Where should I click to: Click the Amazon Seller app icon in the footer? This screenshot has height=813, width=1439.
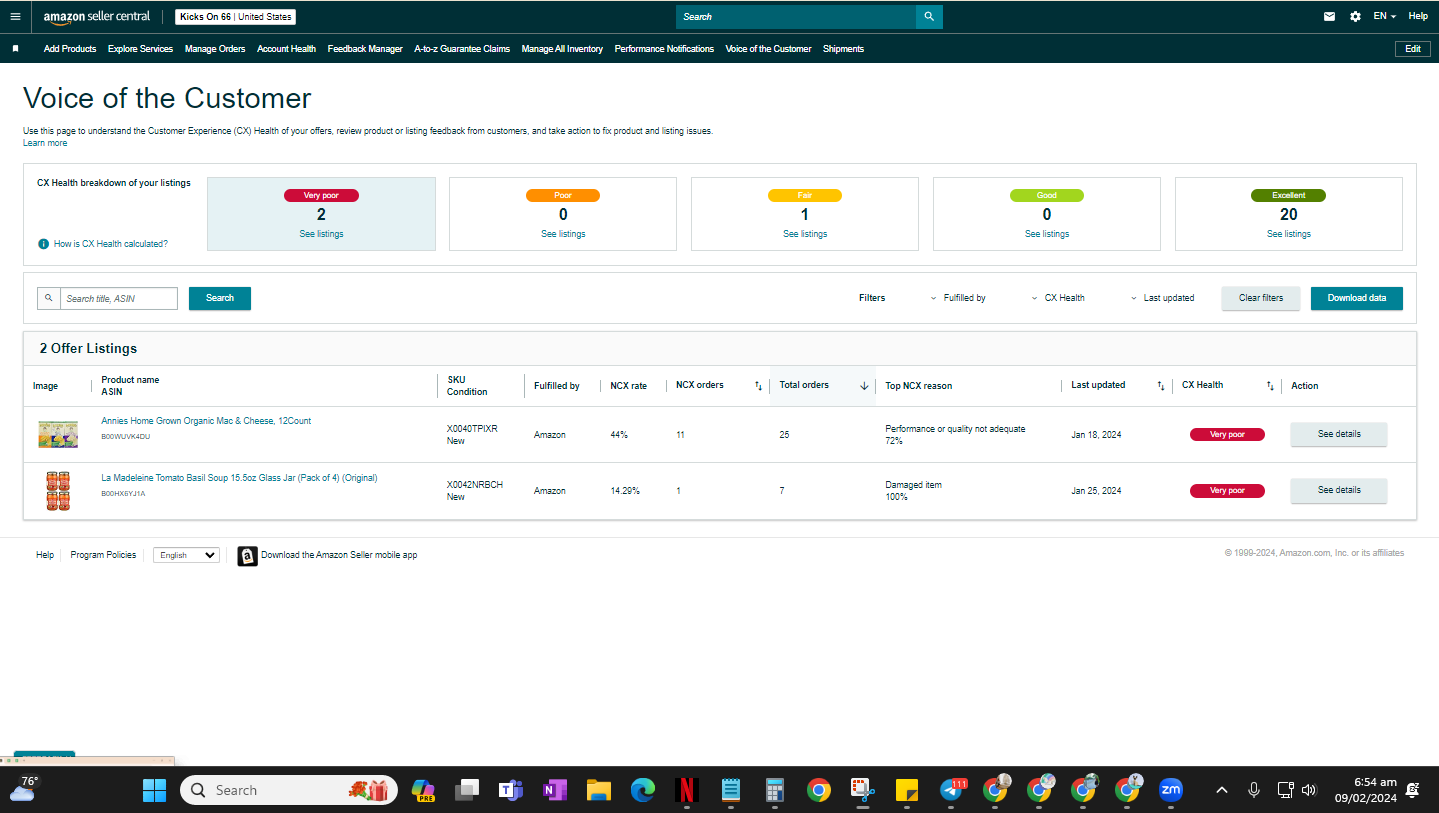click(247, 556)
